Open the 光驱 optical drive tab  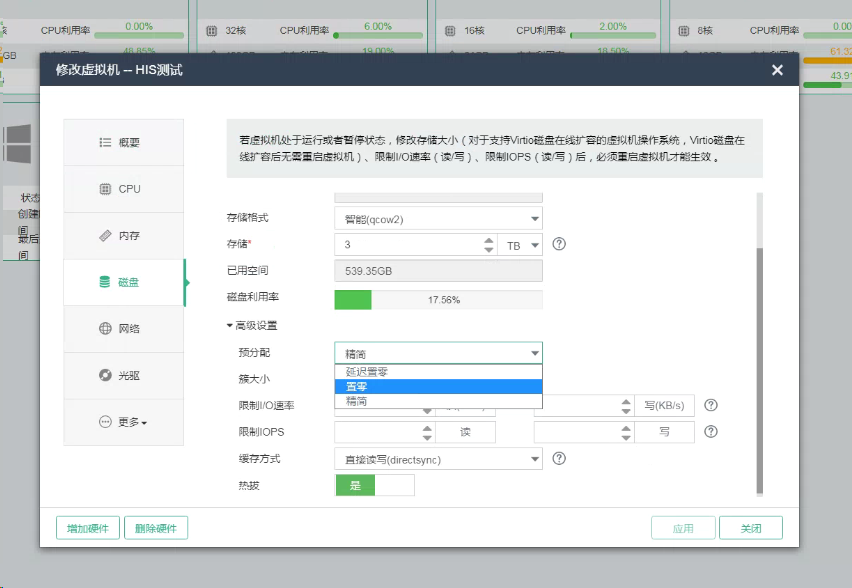click(x=123, y=376)
